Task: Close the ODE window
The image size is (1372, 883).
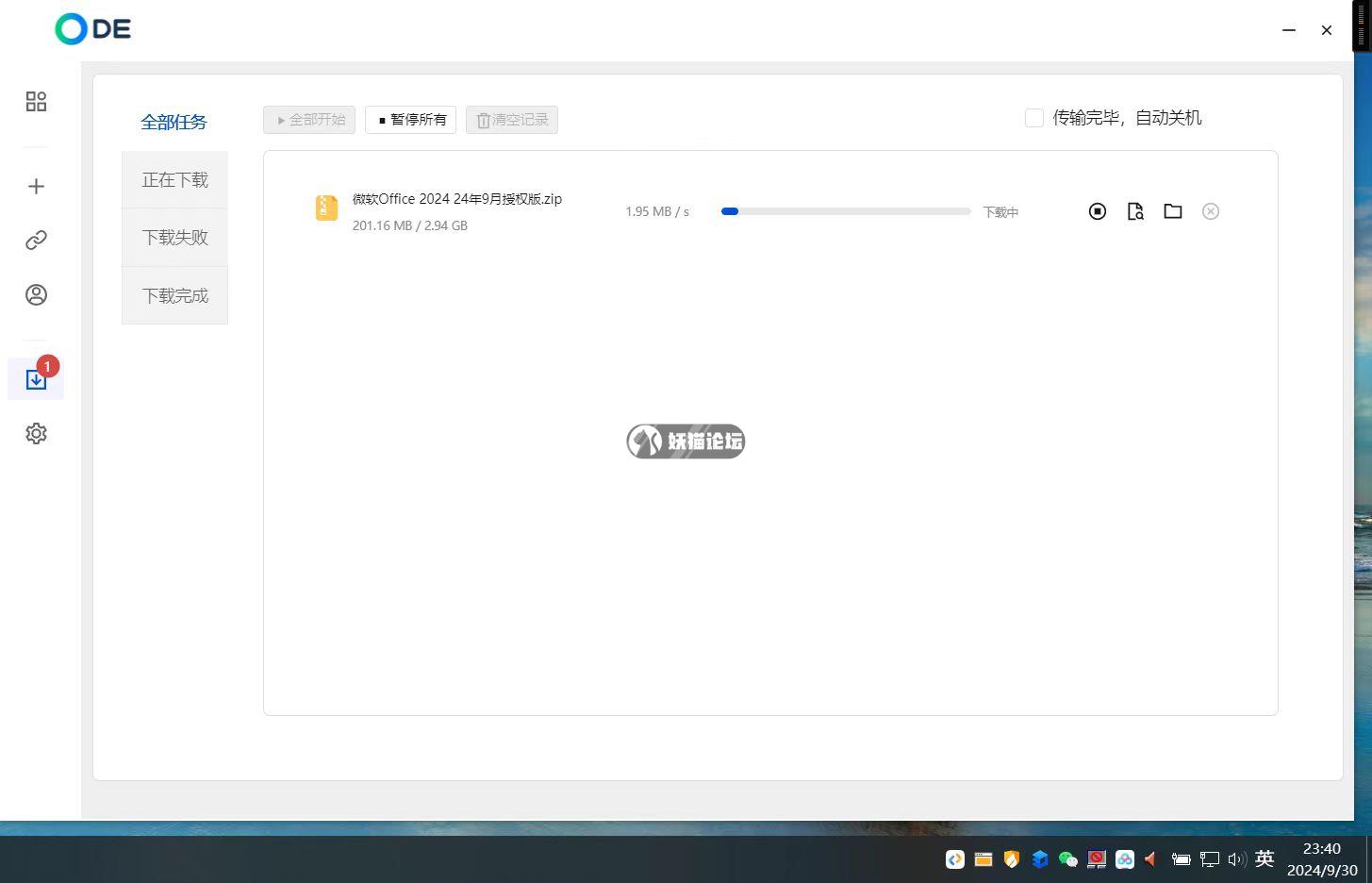Action: 1327,29
